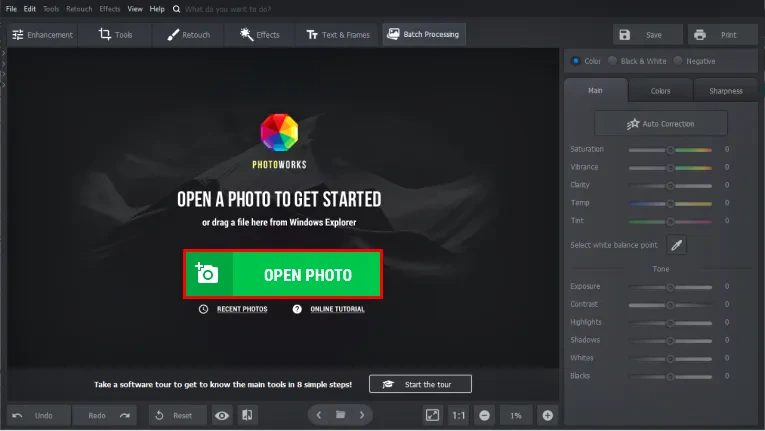Click the Auto Correction button
Screen dimensions: 765x431
pos(661,123)
